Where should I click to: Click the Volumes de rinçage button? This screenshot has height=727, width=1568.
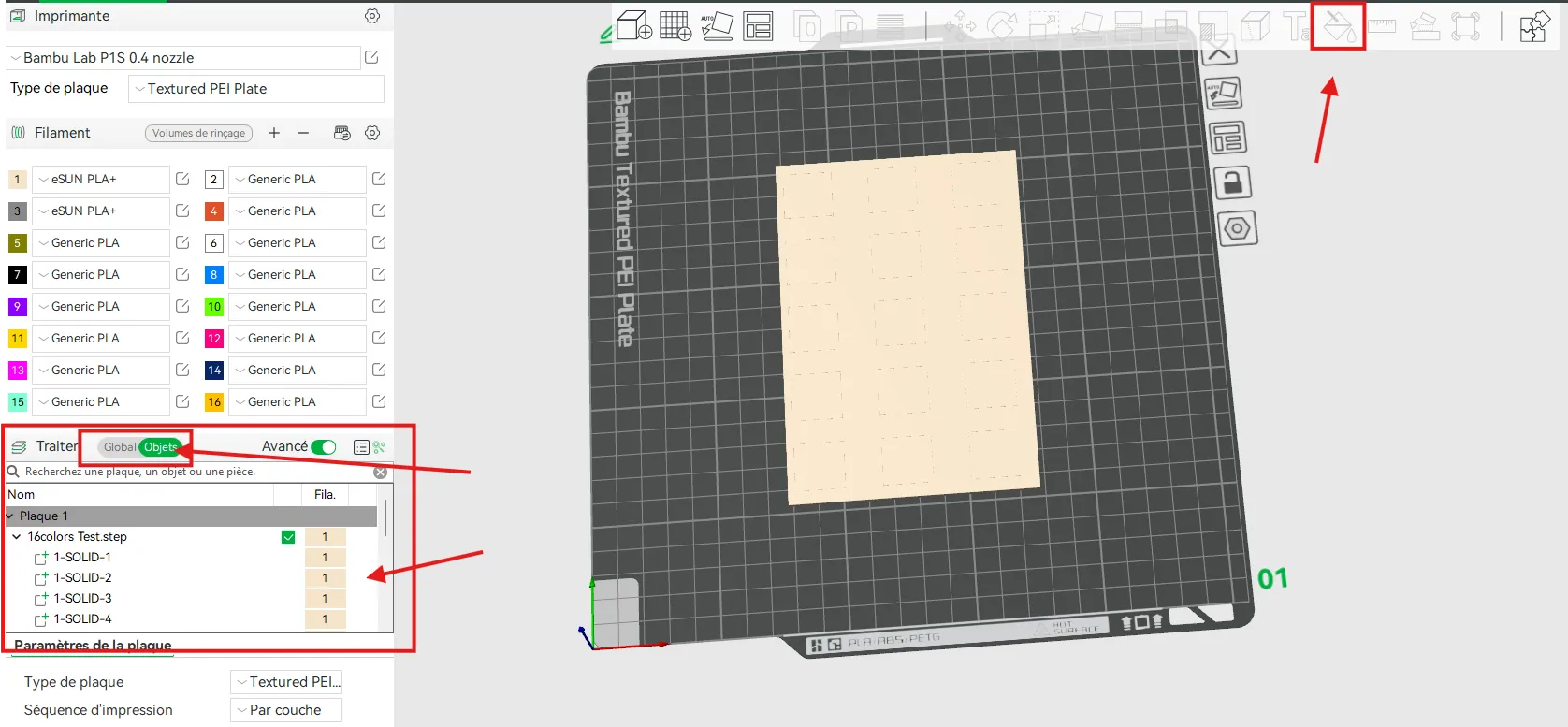coord(198,133)
